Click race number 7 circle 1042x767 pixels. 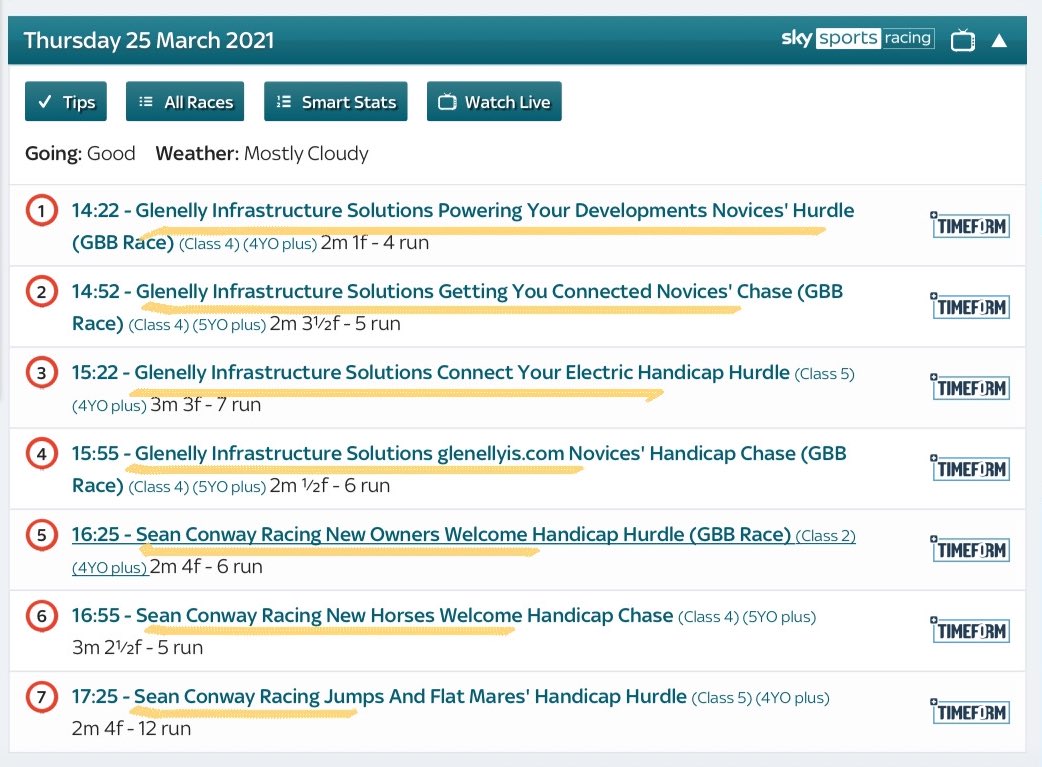click(42, 697)
